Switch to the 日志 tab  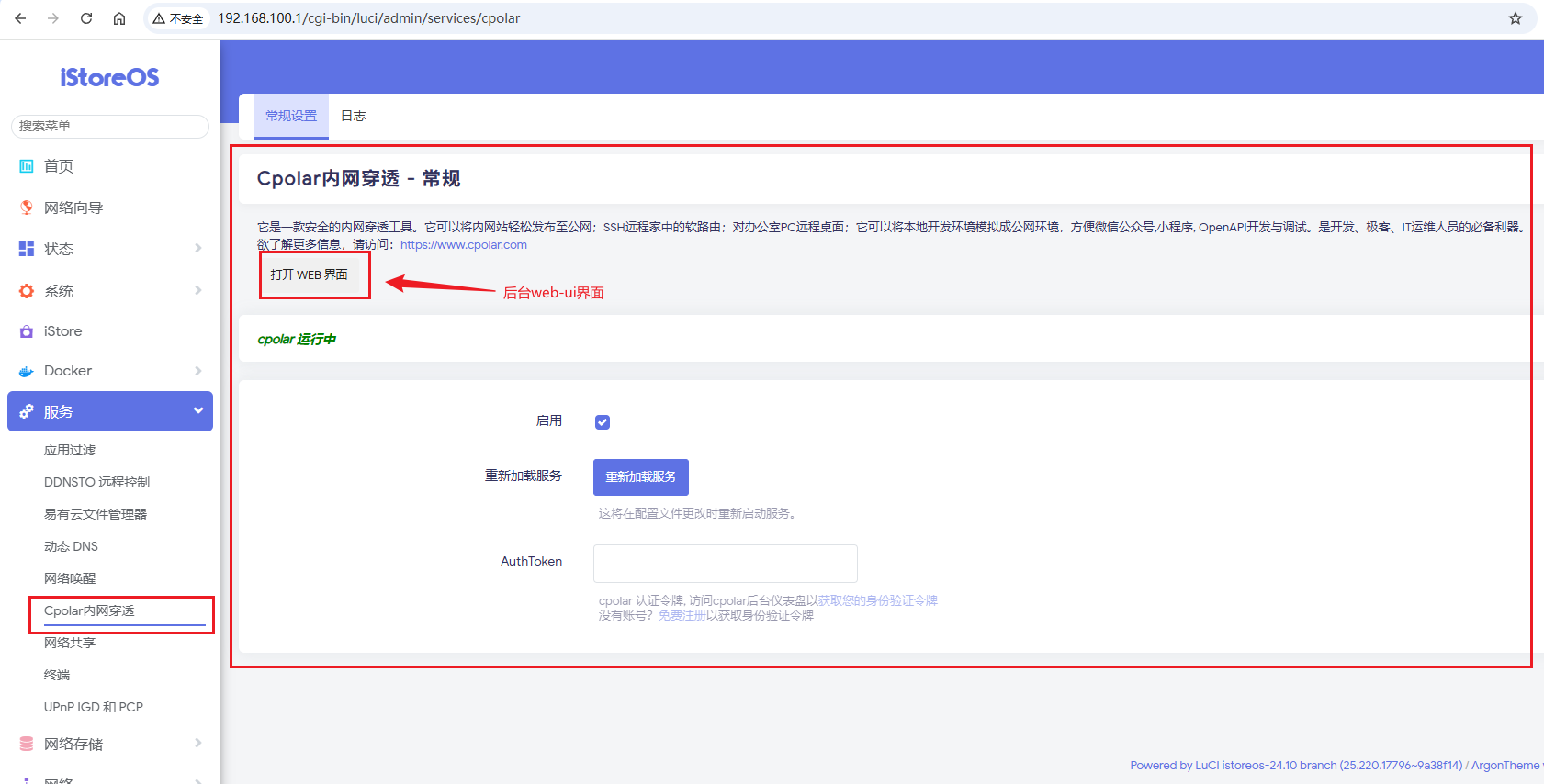[354, 116]
